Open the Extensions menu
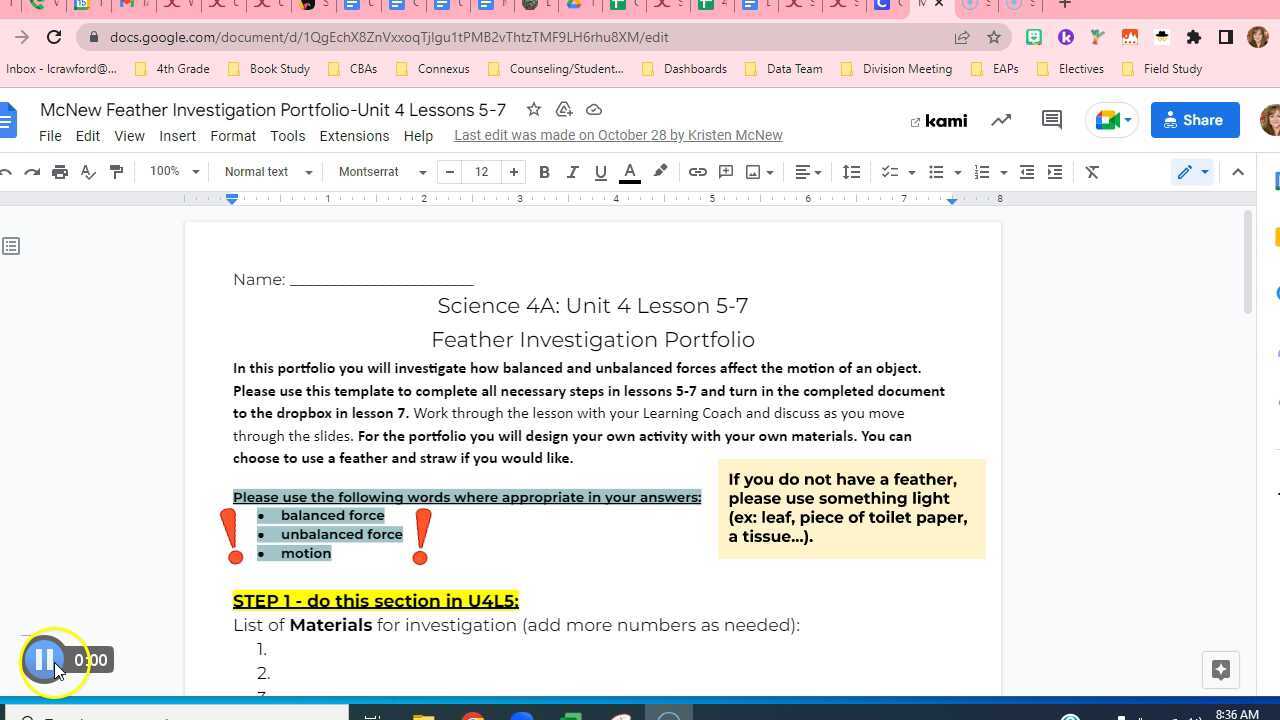1280x720 pixels. (354, 136)
